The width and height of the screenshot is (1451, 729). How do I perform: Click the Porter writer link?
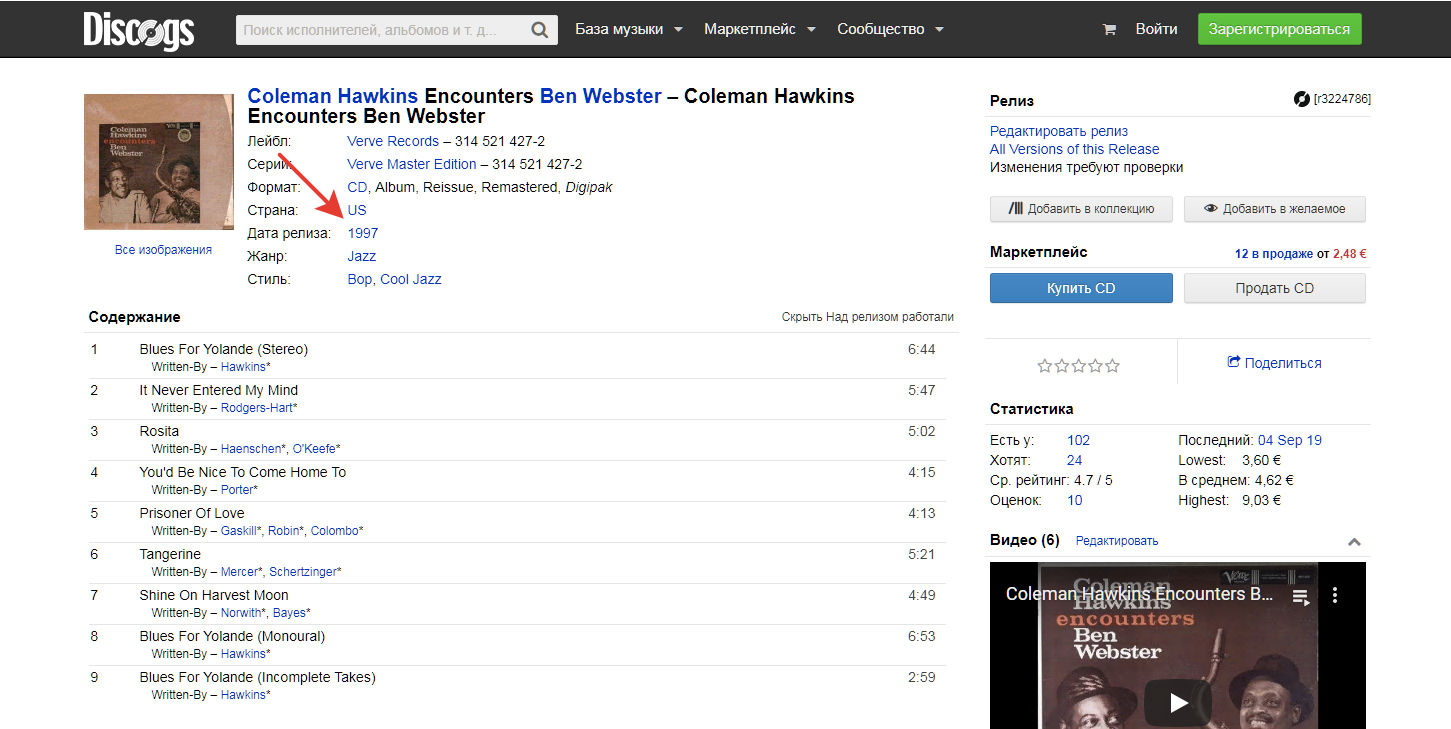point(237,490)
